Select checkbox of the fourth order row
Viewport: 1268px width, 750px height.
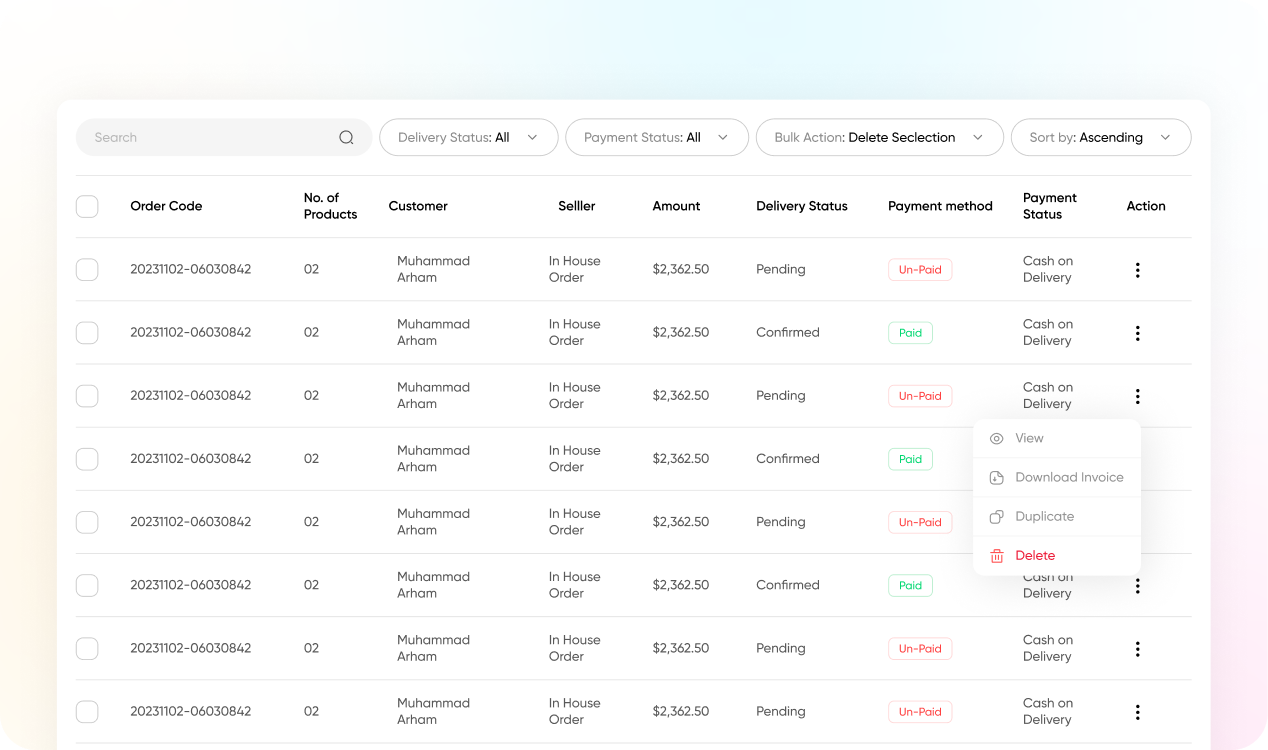87,458
